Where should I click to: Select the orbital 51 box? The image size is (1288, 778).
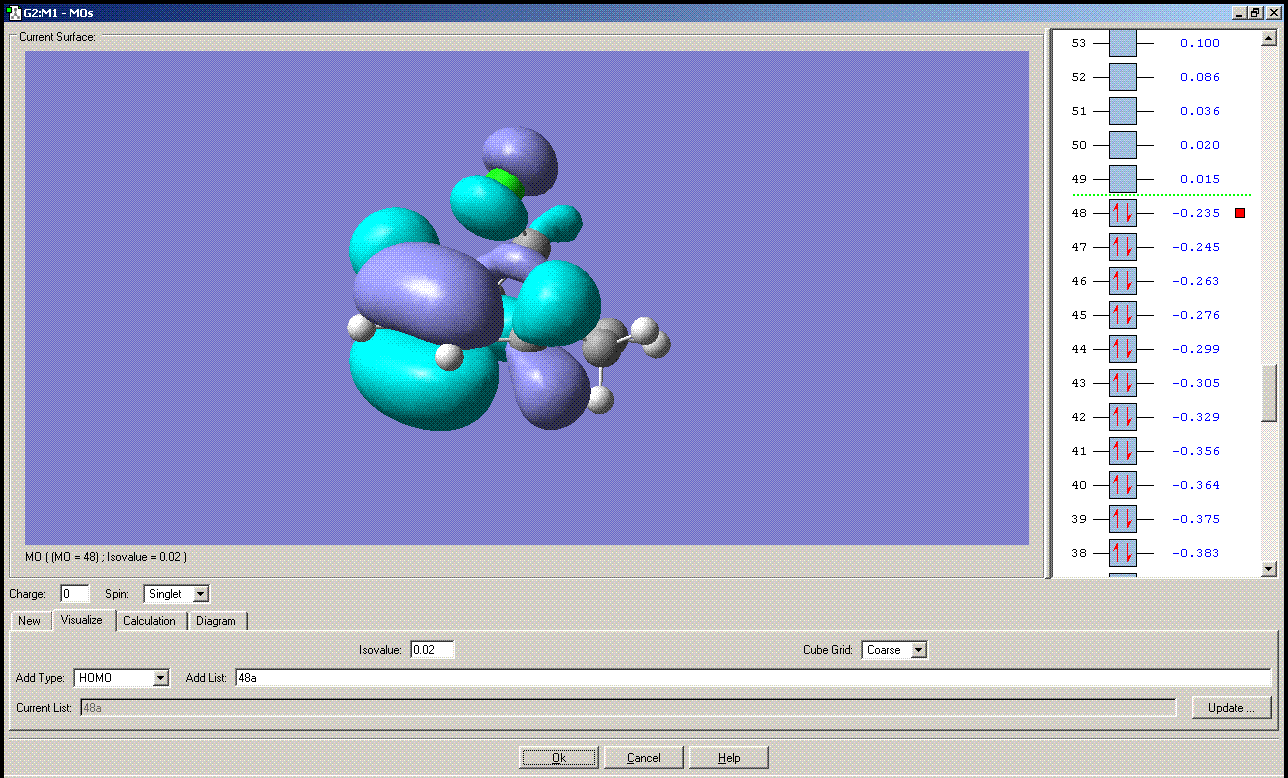coord(1123,111)
